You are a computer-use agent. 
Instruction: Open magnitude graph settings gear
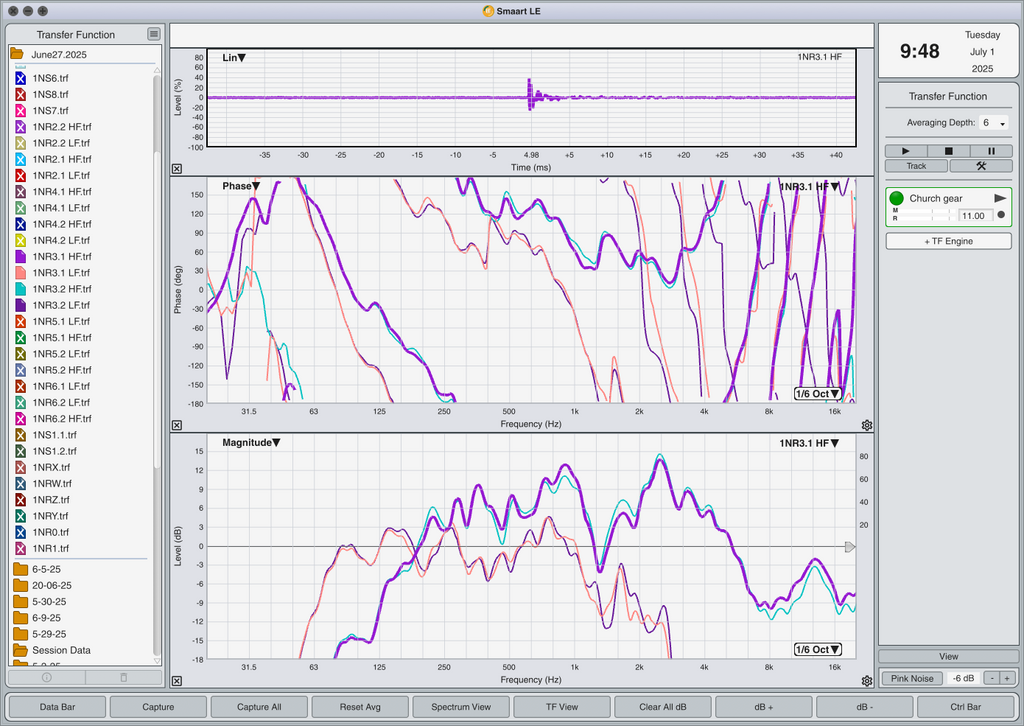pos(867,681)
